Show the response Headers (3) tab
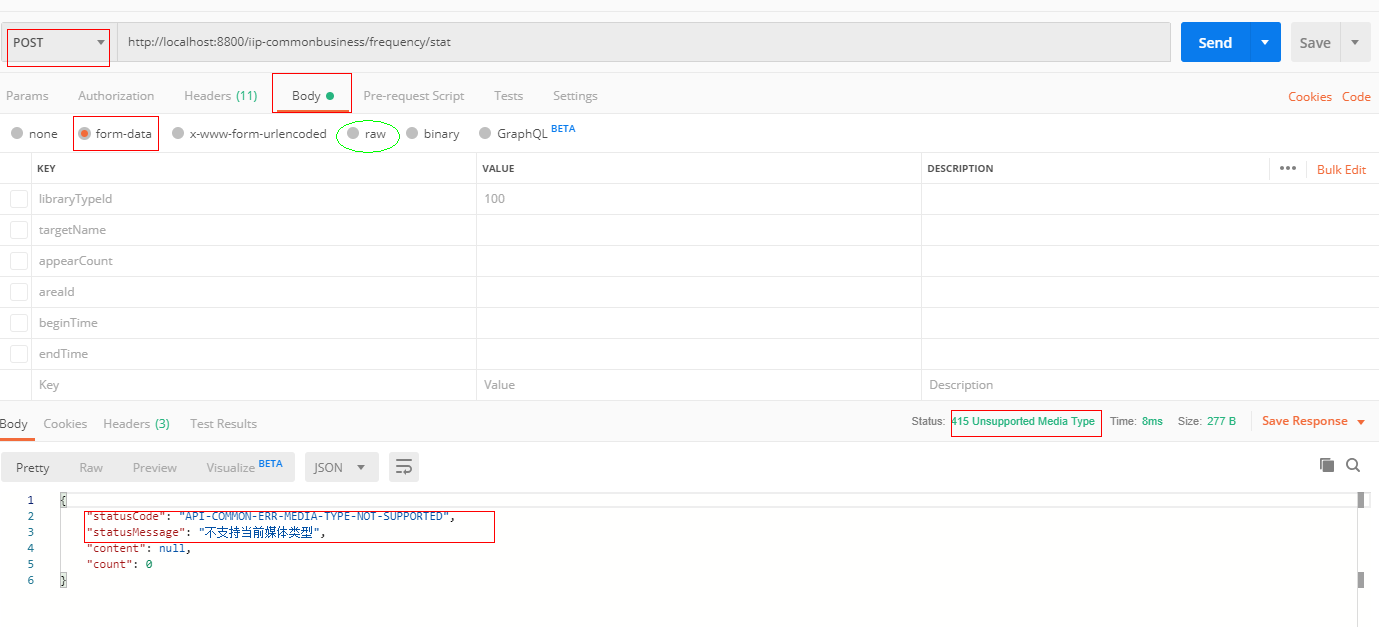This screenshot has height=627, width=1379. tap(136, 424)
